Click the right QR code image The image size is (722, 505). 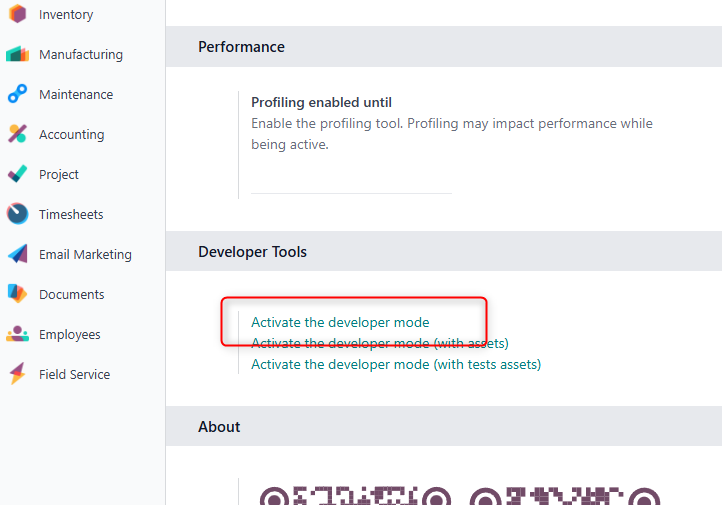pyautogui.click(x=565, y=495)
